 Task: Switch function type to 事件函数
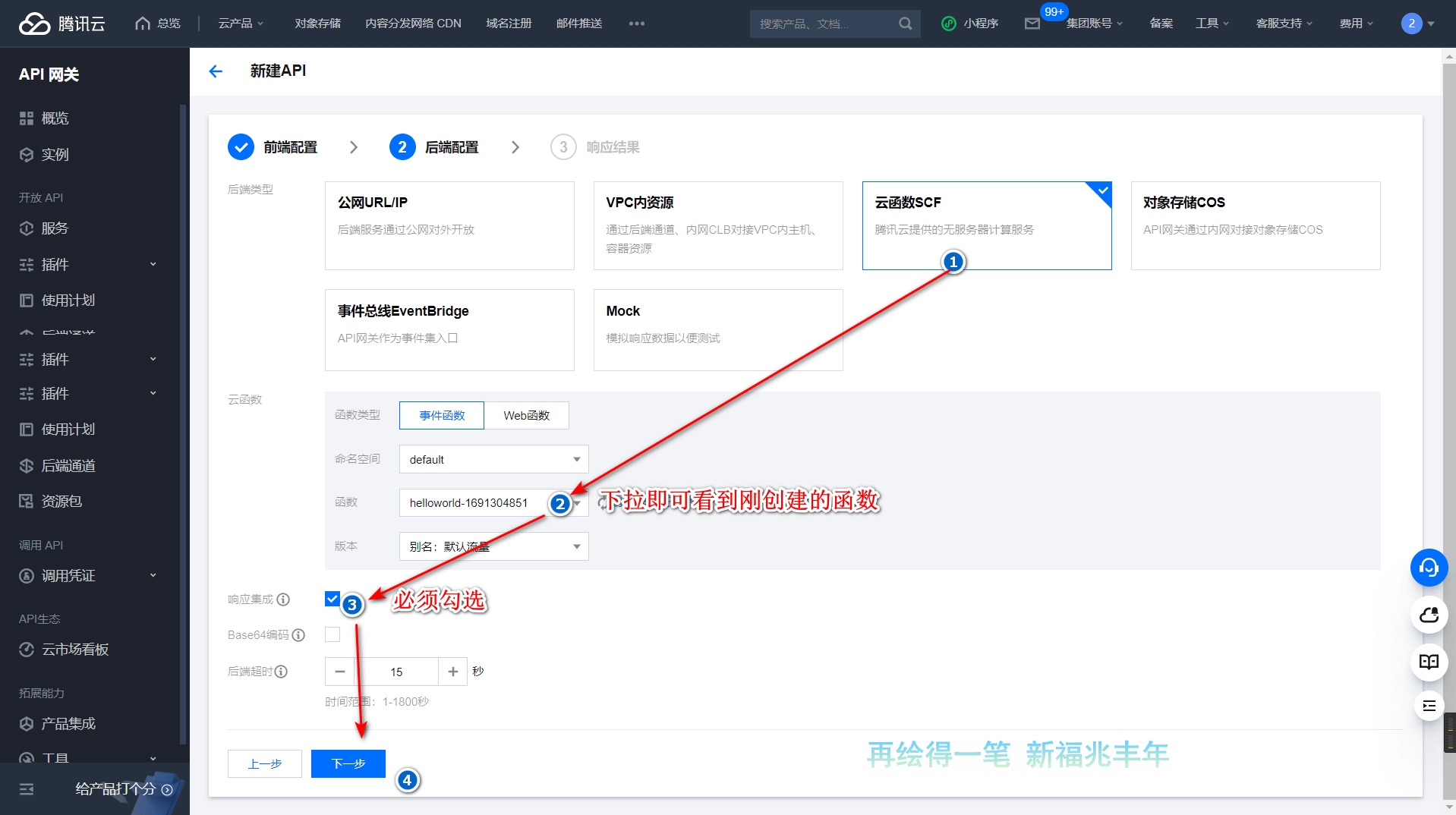pos(441,415)
